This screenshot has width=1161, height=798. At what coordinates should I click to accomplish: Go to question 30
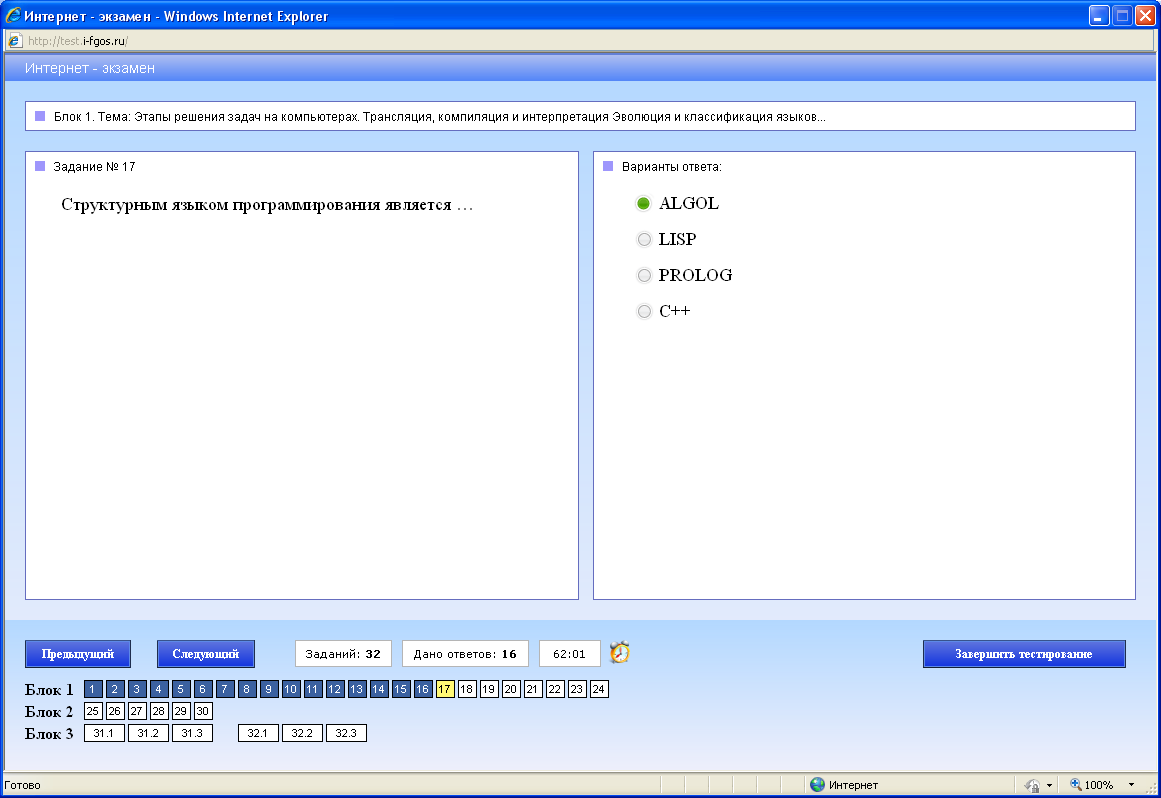(203, 711)
